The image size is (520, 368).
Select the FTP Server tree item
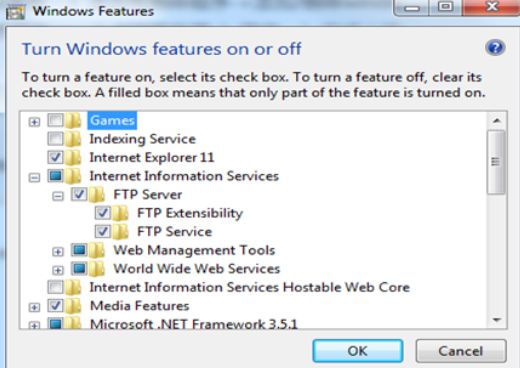click(148, 195)
